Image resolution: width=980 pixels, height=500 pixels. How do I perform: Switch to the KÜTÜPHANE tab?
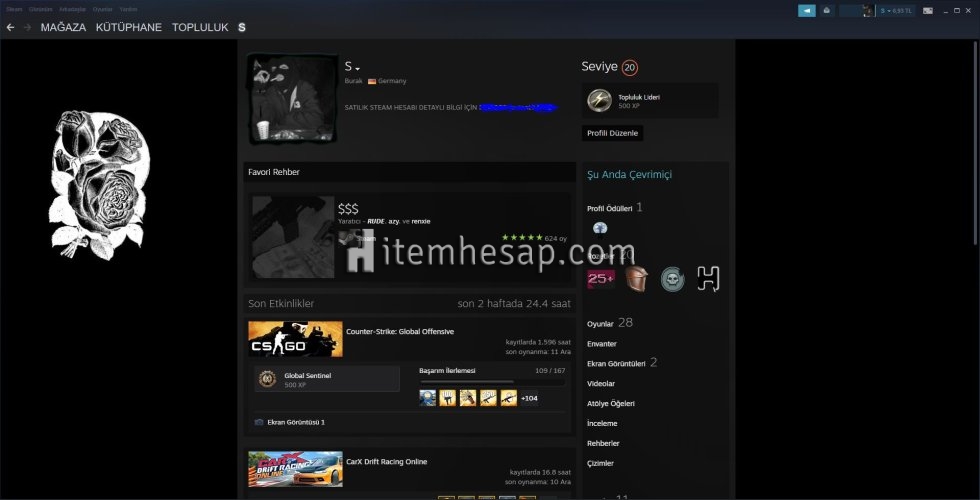[128, 27]
